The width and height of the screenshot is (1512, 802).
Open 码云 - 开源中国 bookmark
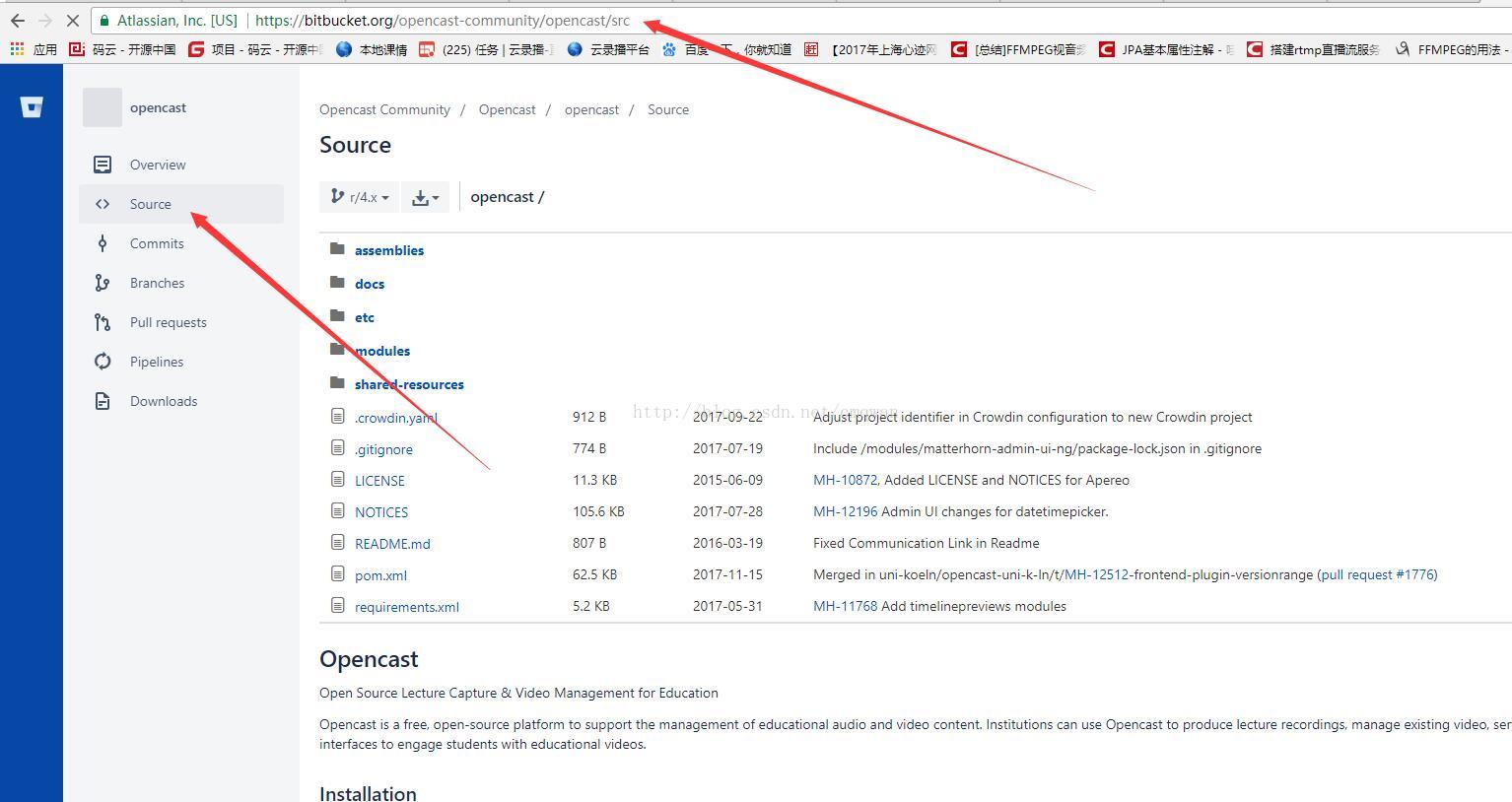122,49
